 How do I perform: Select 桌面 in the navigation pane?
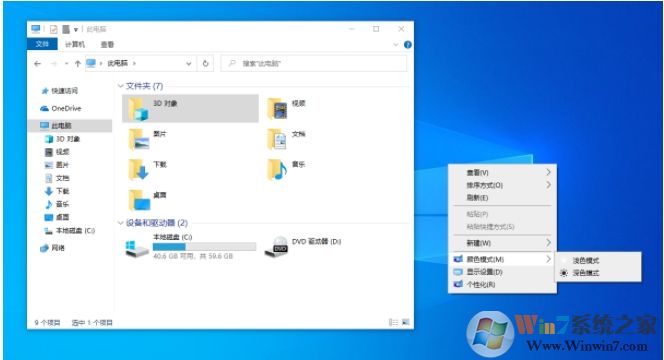(57, 217)
